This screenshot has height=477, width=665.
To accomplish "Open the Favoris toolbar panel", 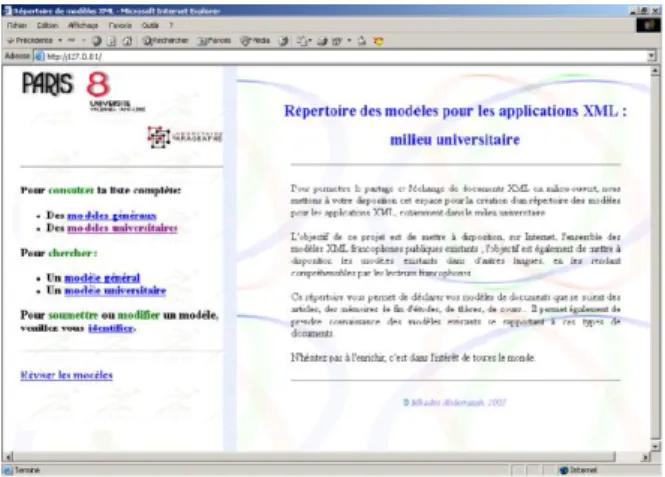I will coord(215,41).
